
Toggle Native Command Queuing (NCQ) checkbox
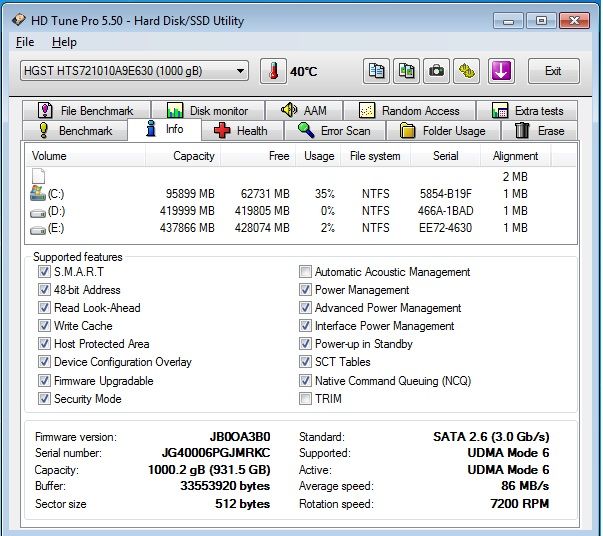[x=305, y=381]
